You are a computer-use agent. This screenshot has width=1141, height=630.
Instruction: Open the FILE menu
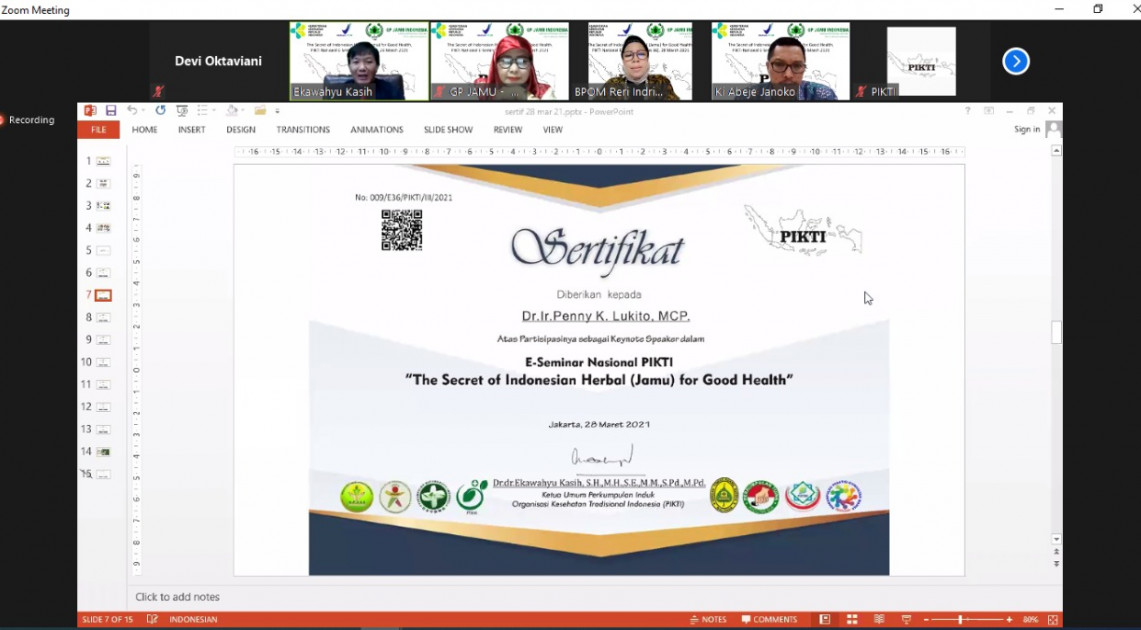click(99, 130)
